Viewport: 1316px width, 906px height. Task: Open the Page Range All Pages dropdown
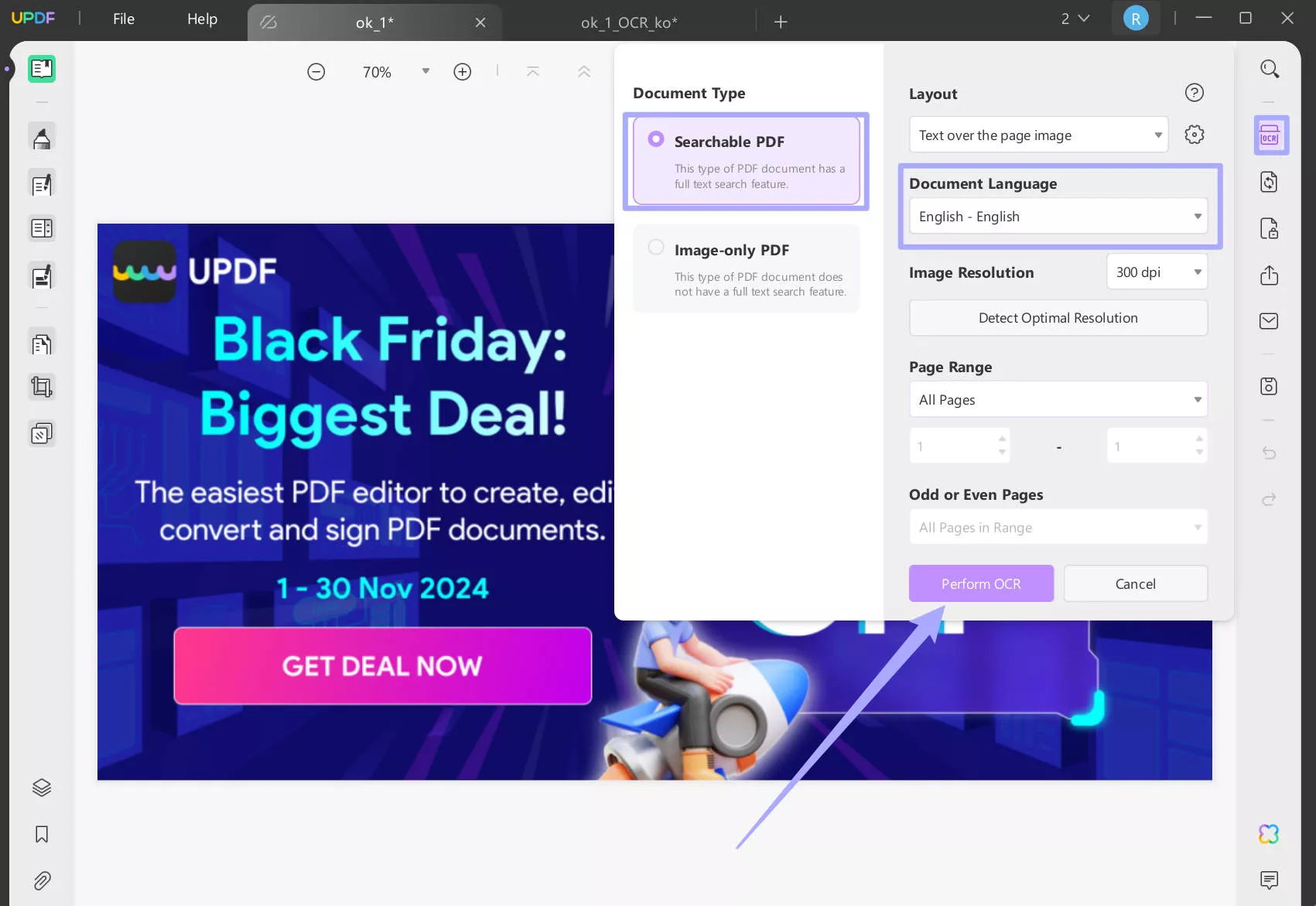click(1058, 399)
